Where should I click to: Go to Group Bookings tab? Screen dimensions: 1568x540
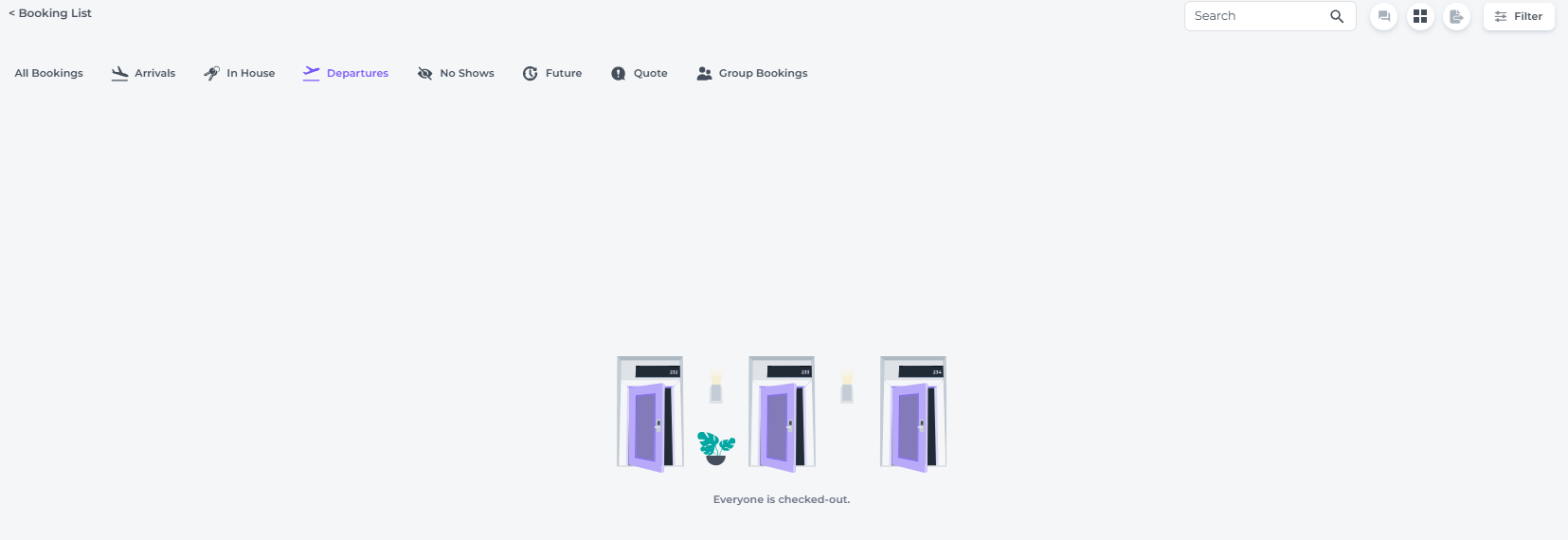coord(764,73)
